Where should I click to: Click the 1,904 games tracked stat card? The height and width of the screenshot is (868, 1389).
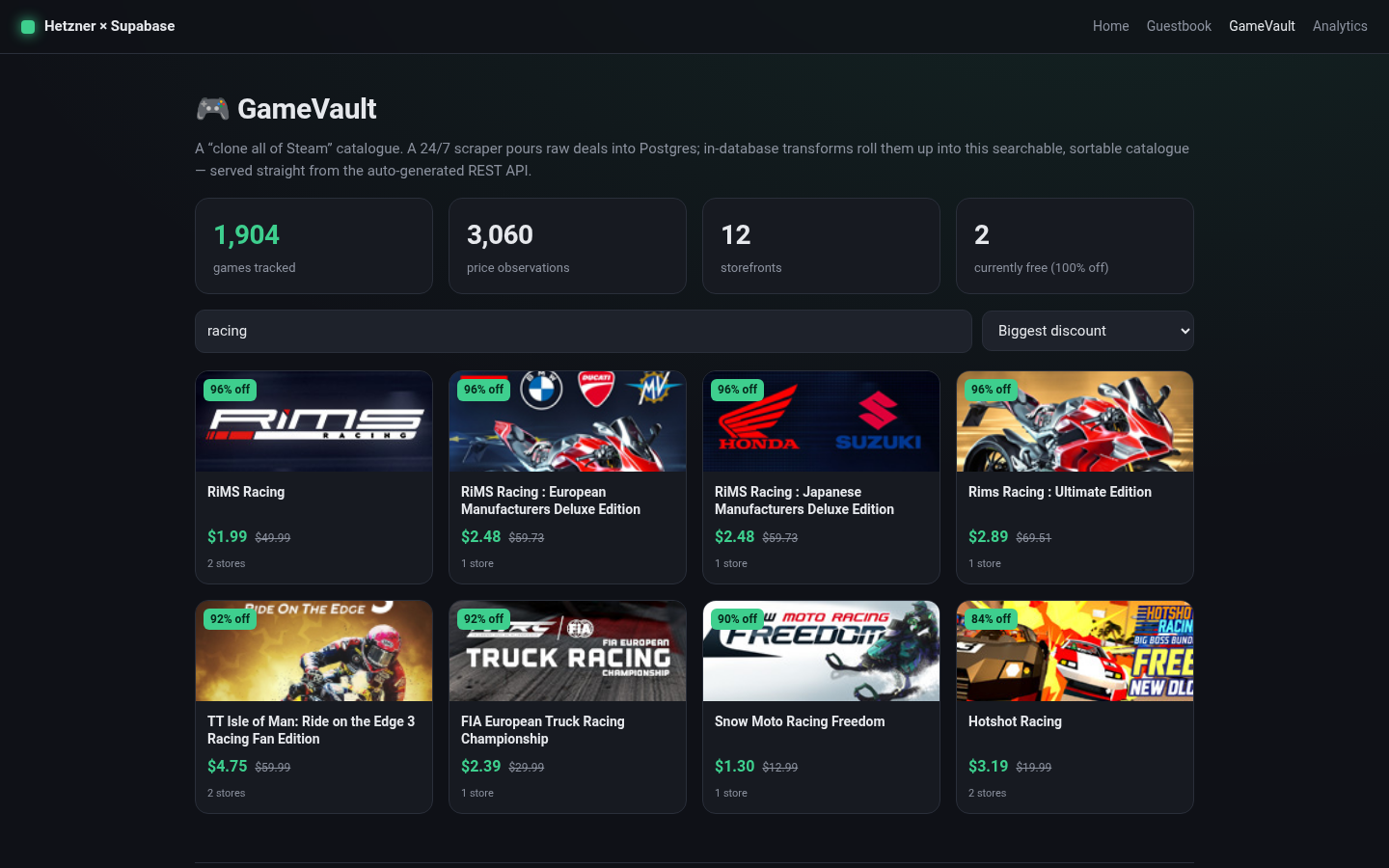click(313, 246)
